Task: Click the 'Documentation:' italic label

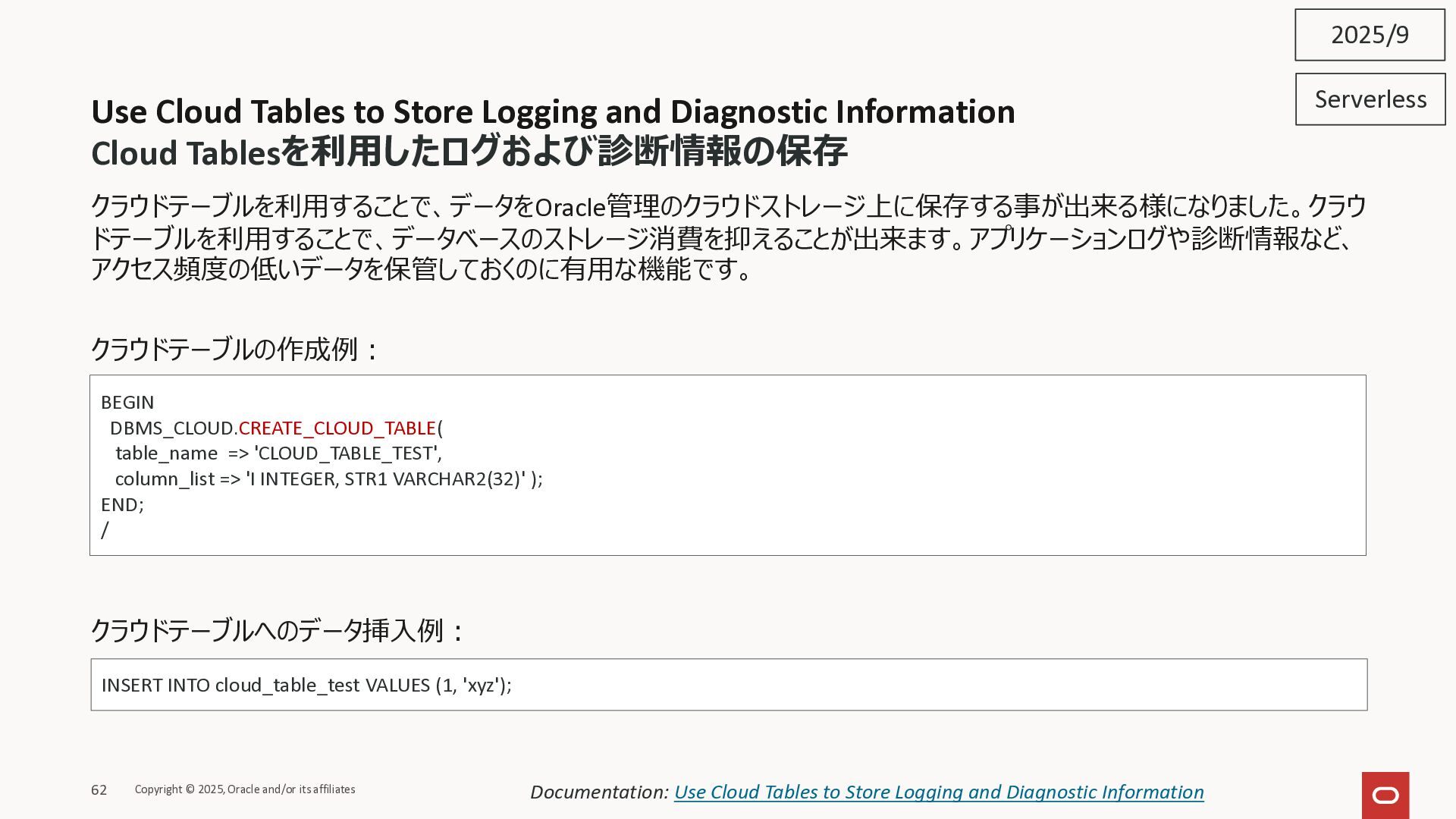Action: pos(598,792)
